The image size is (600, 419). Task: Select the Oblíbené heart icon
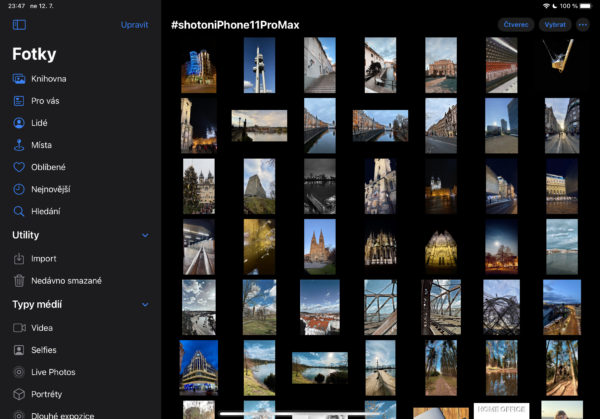pos(19,167)
